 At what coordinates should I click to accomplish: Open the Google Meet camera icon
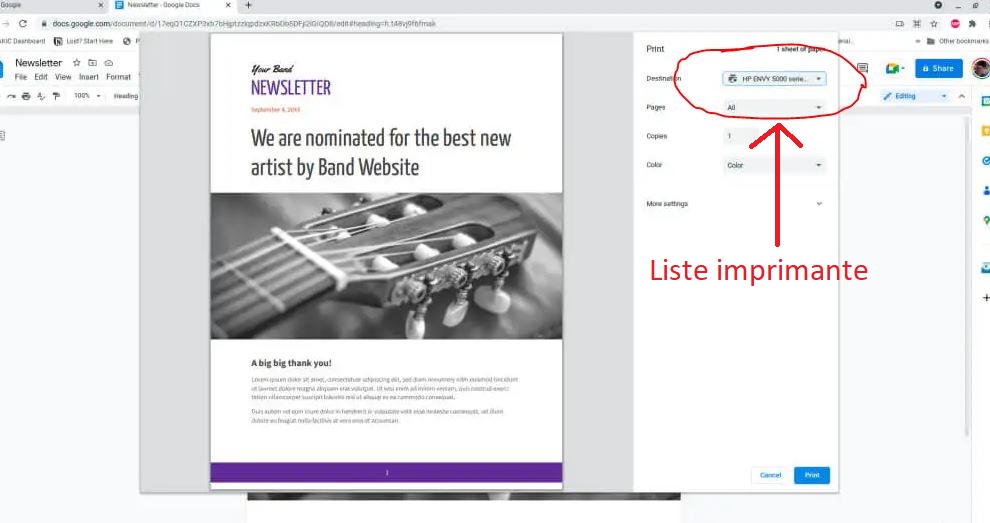892,68
